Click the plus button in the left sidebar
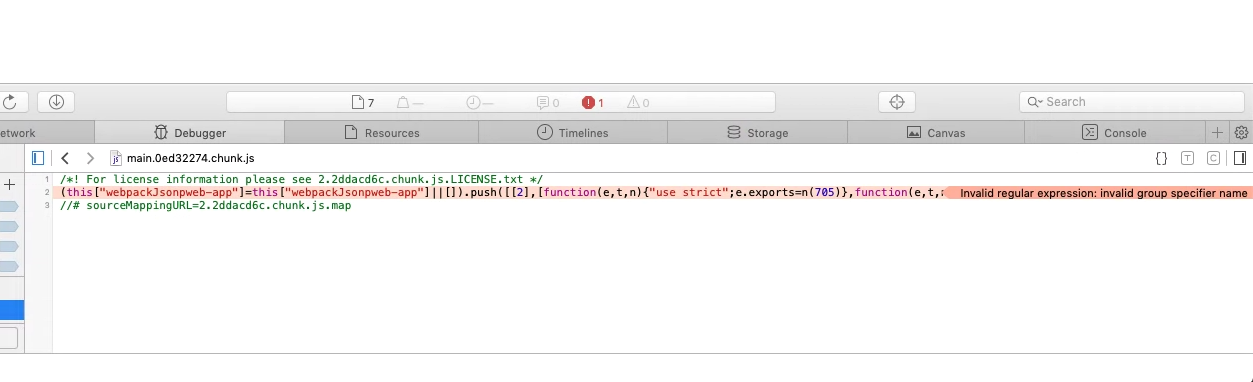1253x382 pixels. pyautogui.click(x=10, y=185)
